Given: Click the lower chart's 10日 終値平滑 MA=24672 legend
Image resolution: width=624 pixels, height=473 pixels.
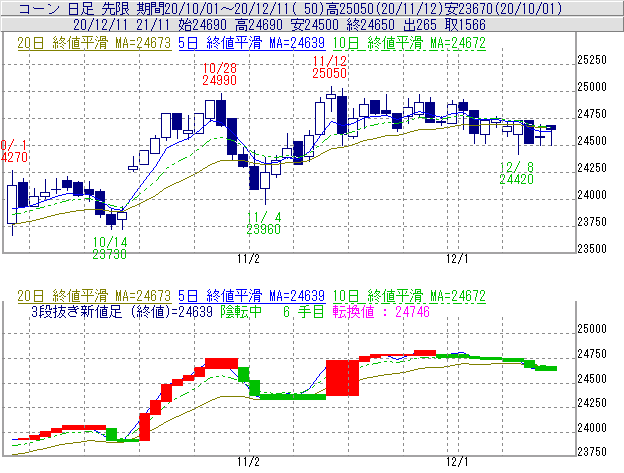Looking at the screenshot, I should coord(409,296).
